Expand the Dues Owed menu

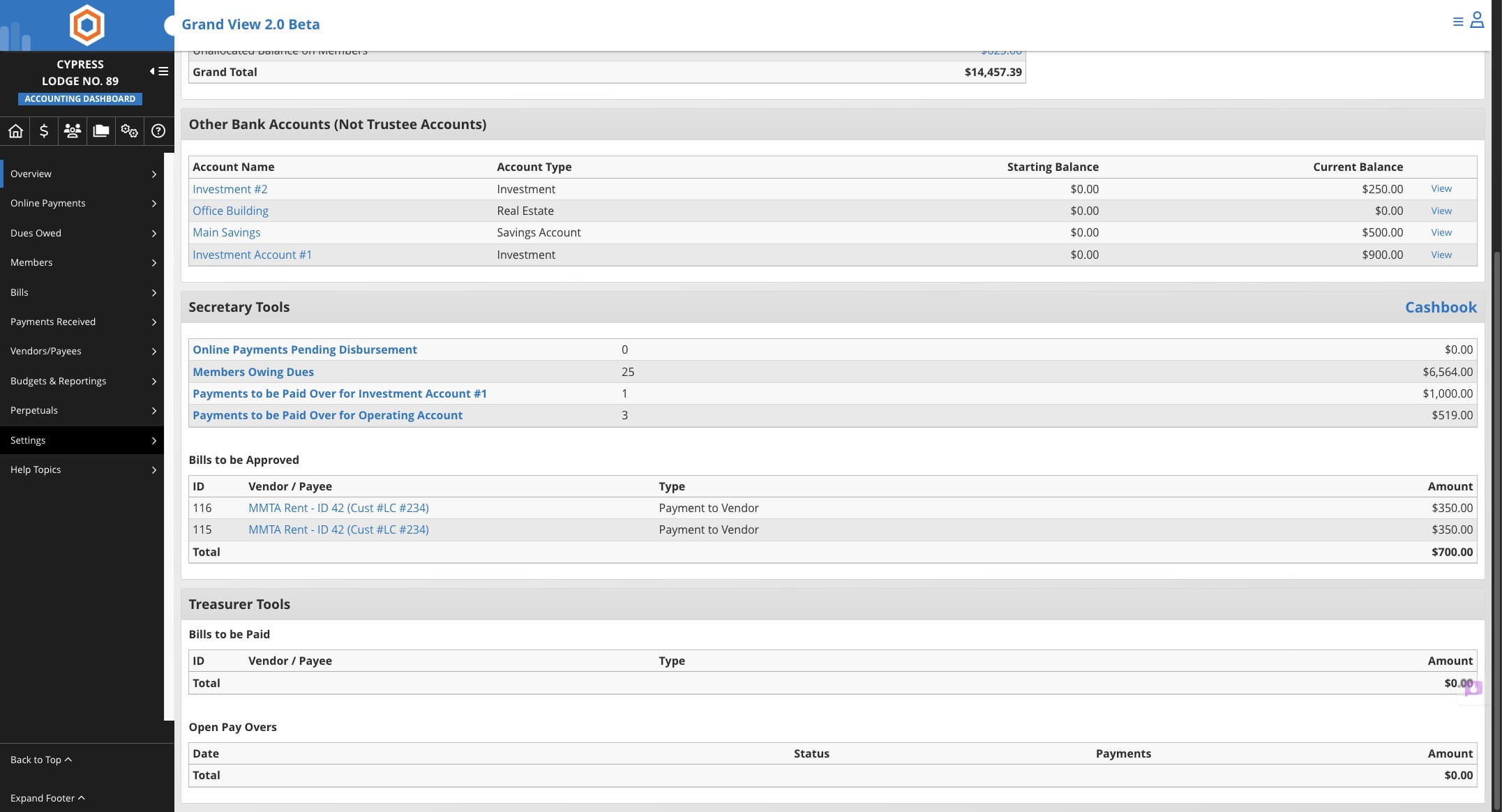[x=82, y=233]
